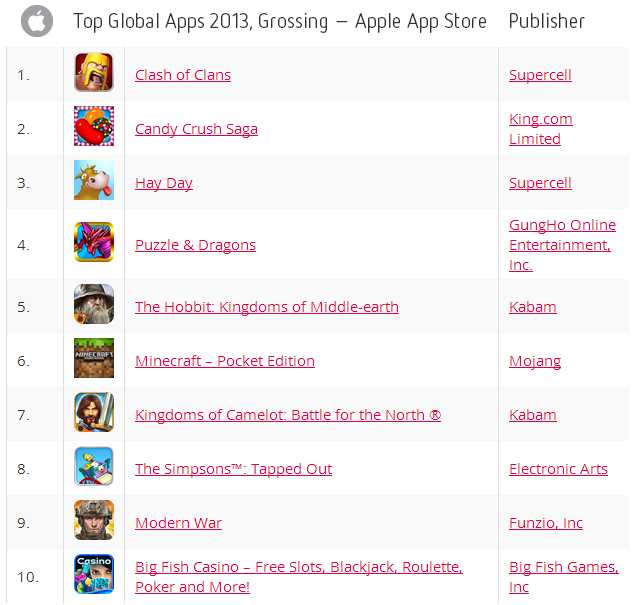This screenshot has height=605, width=633.
Task: Click the Kingdoms of Camelot app icon
Action: (94, 412)
